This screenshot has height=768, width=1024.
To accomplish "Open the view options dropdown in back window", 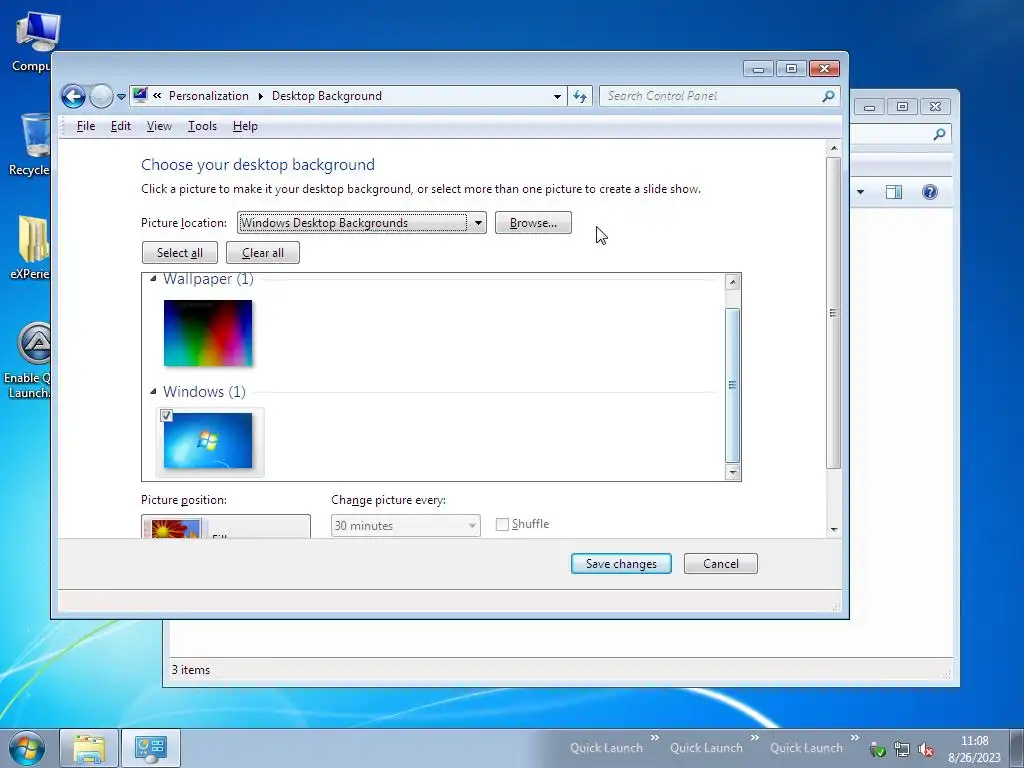I will [861, 192].
